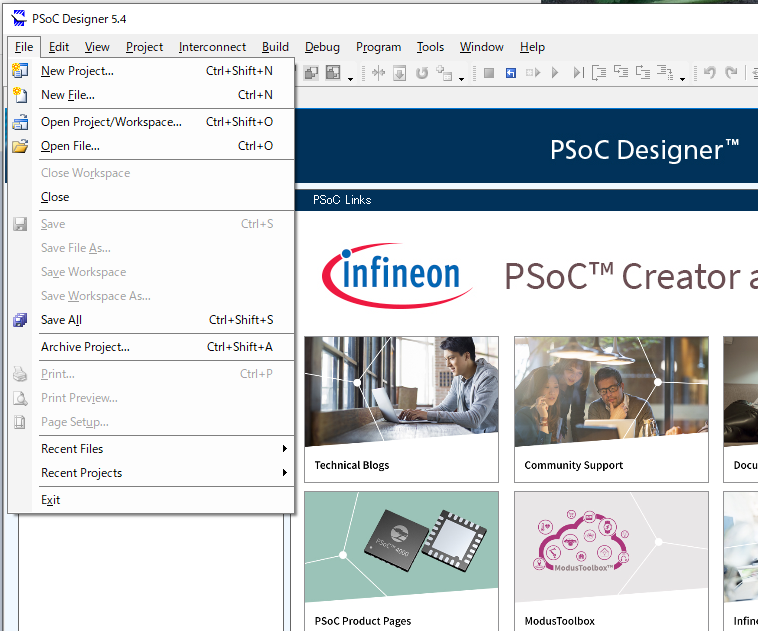Screen dimensions: 758x631
Task: Click the greyed Save floppy icon
Action: click(20, 224)
